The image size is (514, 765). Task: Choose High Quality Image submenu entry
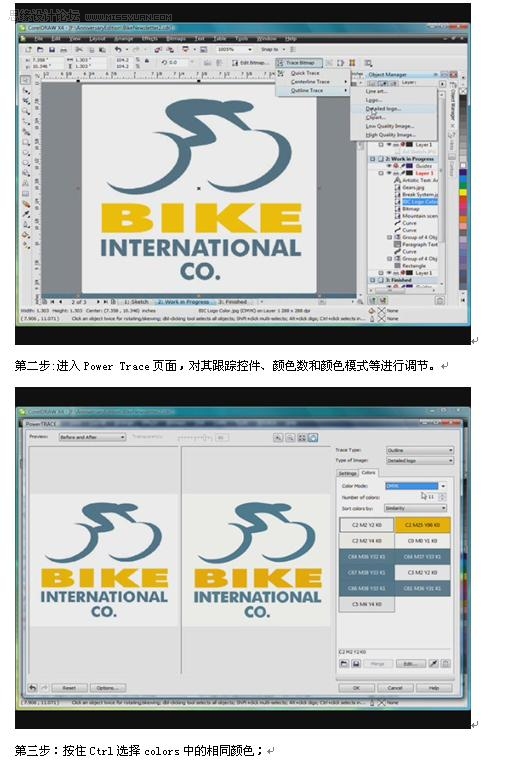[393, 135]
